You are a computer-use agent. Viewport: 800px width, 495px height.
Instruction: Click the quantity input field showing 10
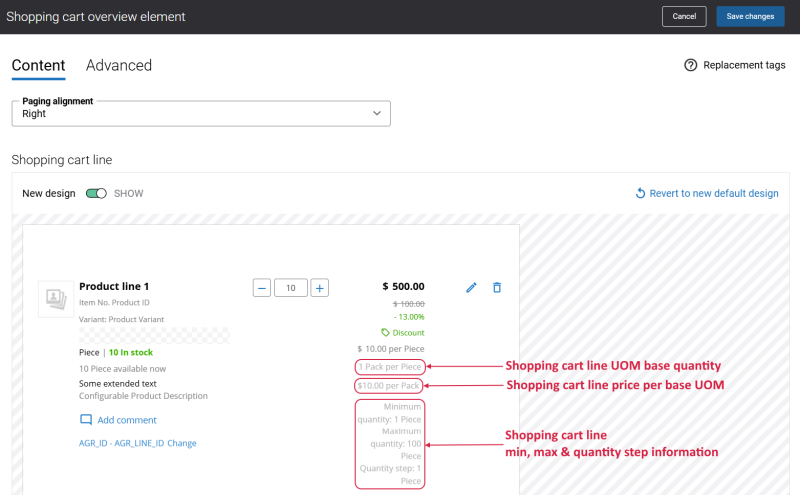coord(291,288)
